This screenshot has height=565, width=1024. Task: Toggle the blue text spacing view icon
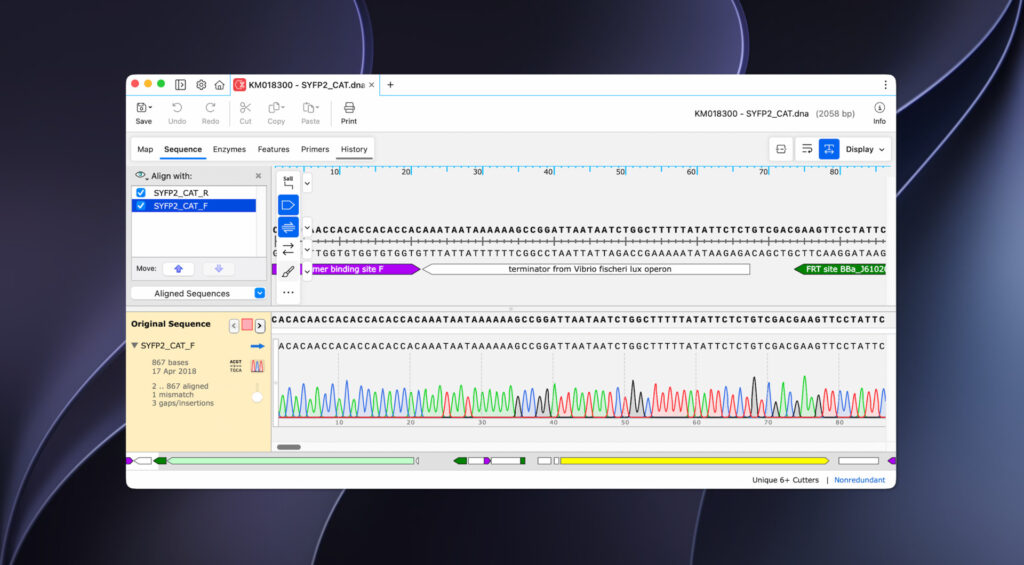[x=829, y=150]
